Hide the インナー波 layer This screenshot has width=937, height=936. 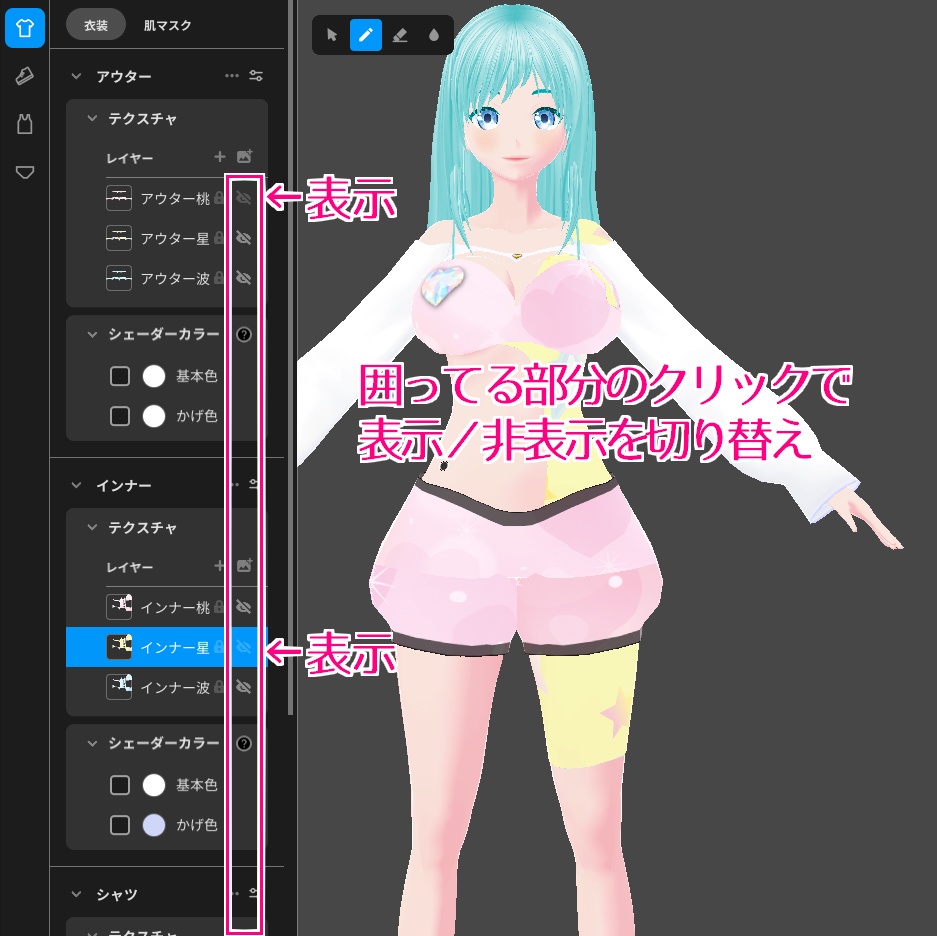[x=243, y=687]
